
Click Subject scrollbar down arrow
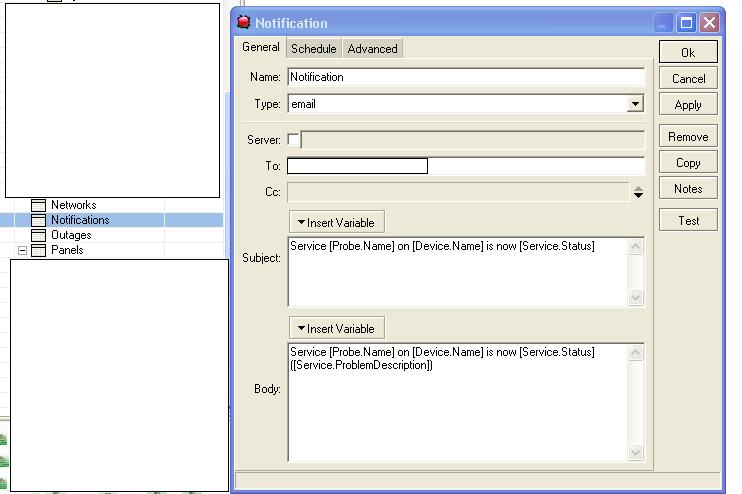636,298
